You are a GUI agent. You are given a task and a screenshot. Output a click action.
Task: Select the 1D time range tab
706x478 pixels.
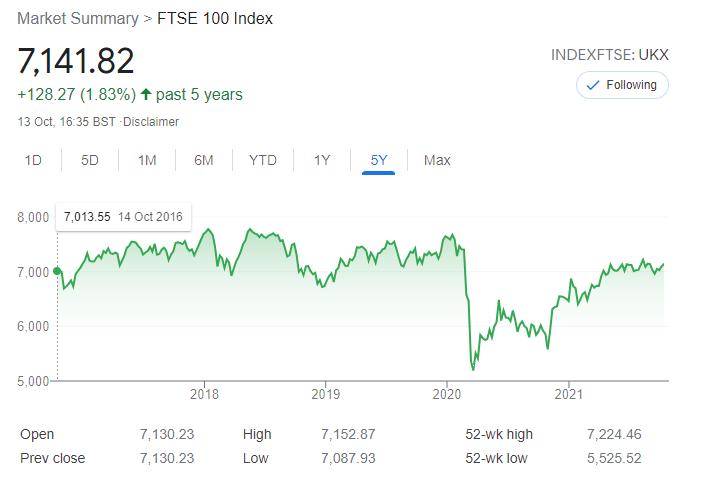33,160
